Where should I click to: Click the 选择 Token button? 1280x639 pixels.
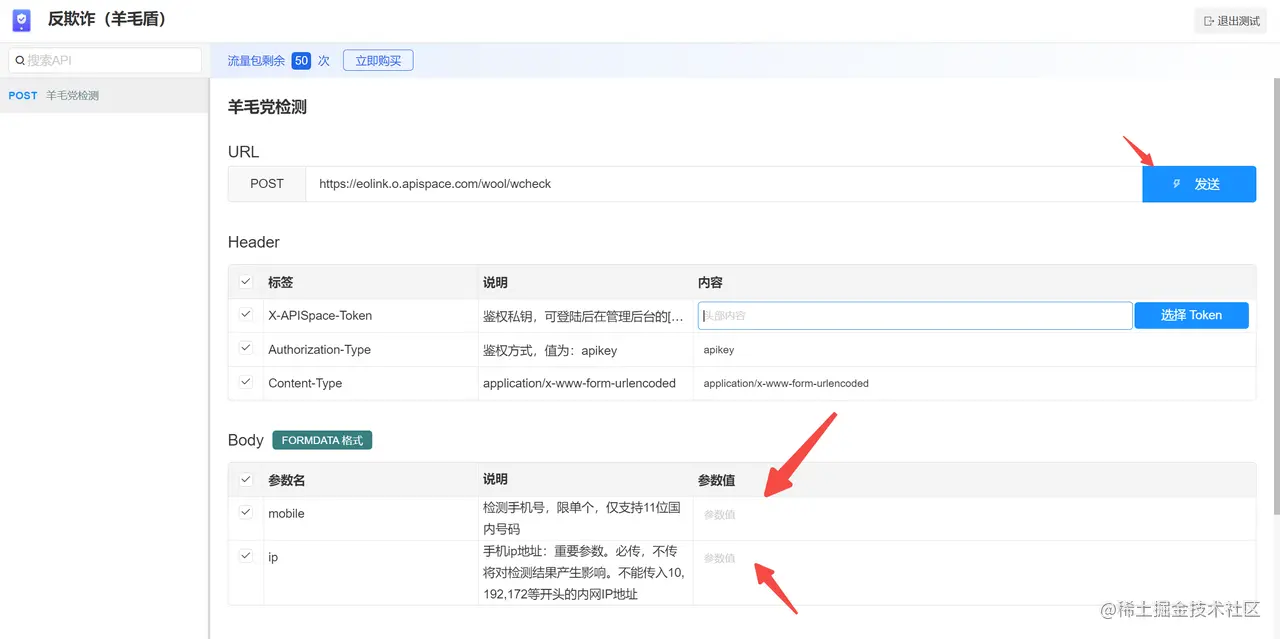pyautogui.click(x=1191, y=315)
